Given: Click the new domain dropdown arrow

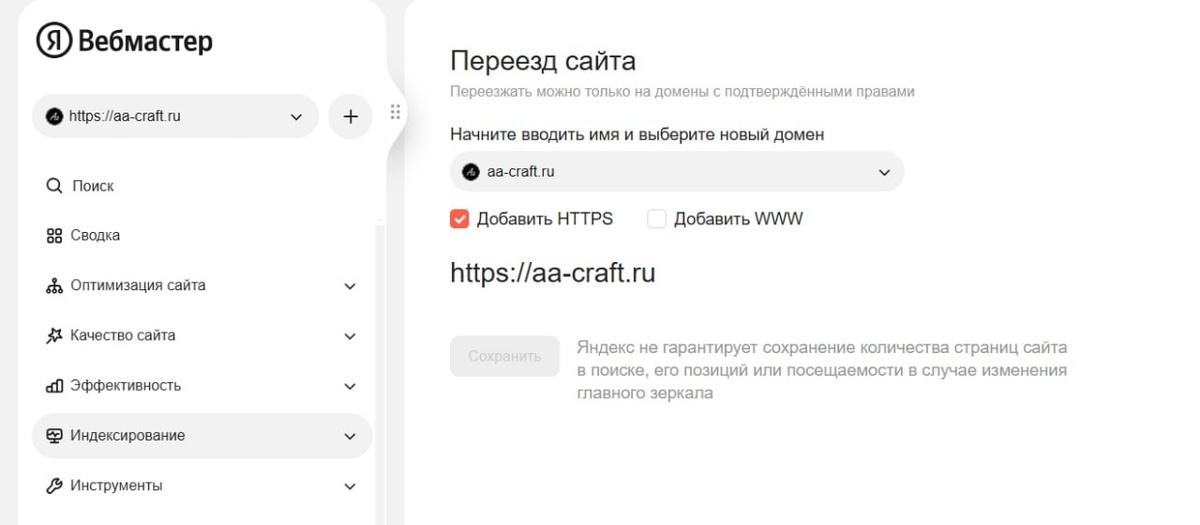Looking at the screenshot, I should coord(884,172).
